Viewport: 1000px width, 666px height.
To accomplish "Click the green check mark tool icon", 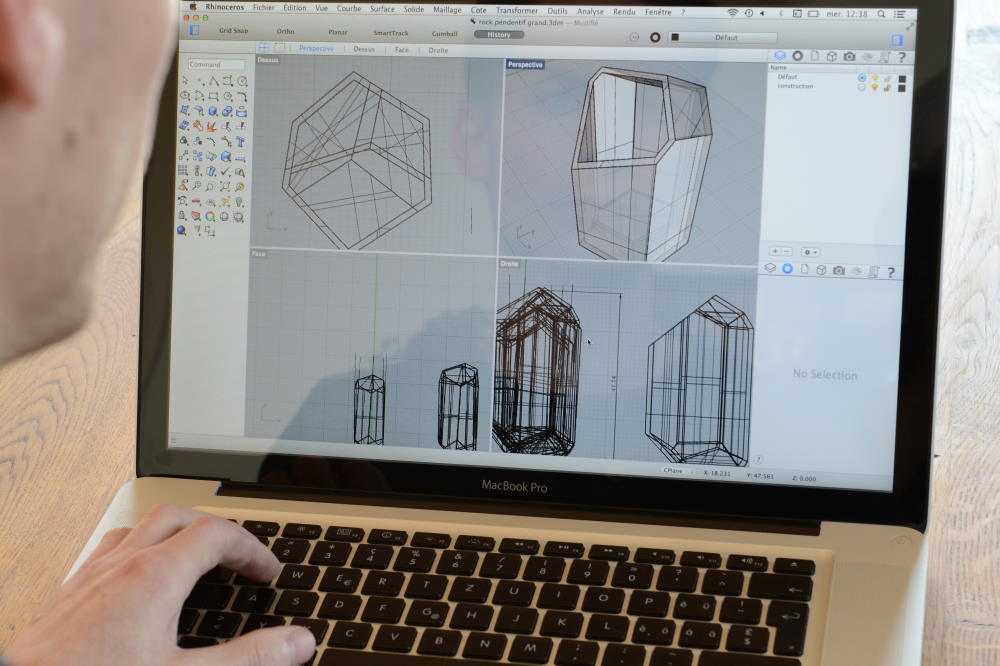I will coord(225,172).
